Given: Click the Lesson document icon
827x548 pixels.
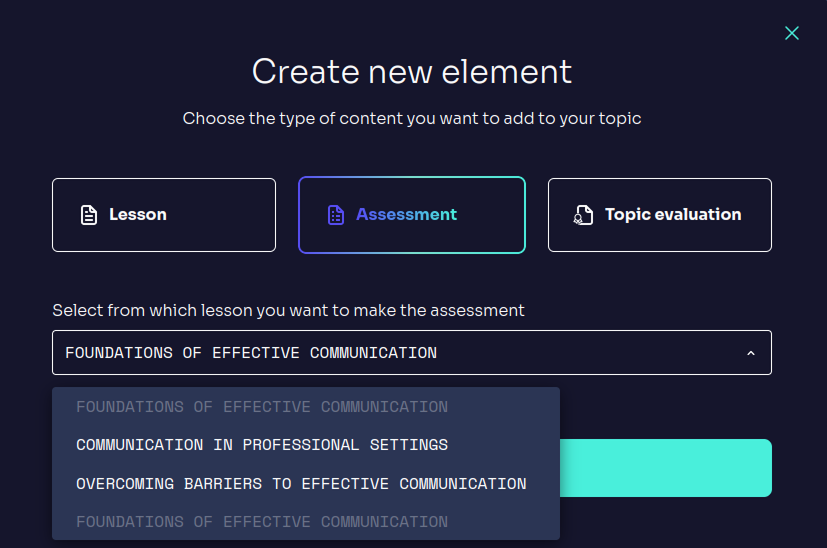Looking at the screenshot, I should 89,215.
